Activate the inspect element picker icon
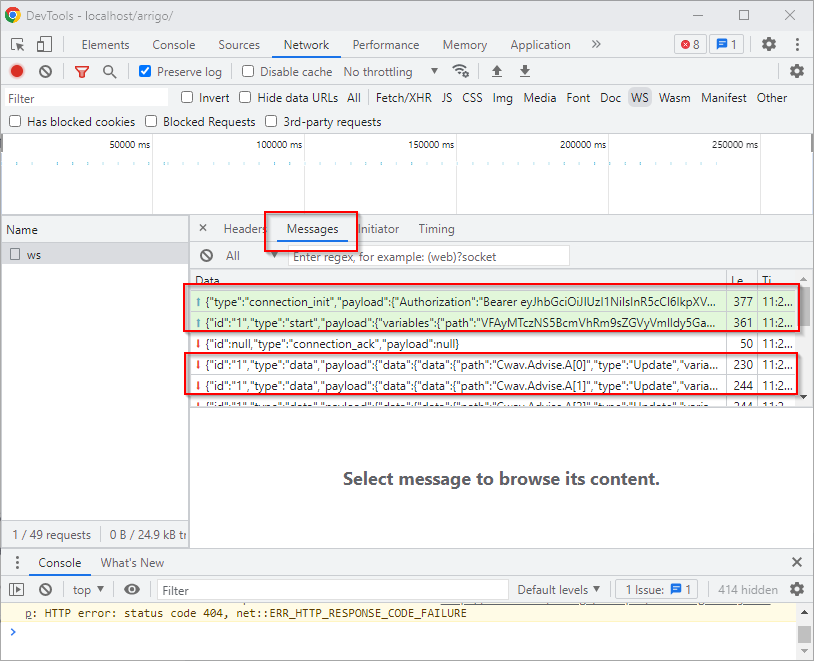 (x=17, y=45)
